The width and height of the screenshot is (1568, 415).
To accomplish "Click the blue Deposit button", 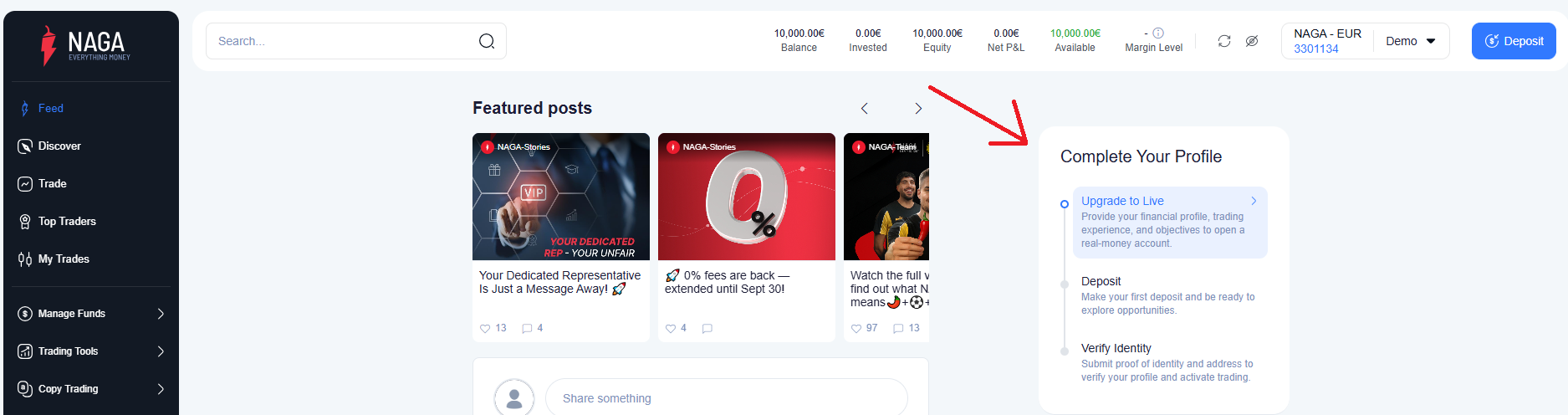I will coord(1514,41).
